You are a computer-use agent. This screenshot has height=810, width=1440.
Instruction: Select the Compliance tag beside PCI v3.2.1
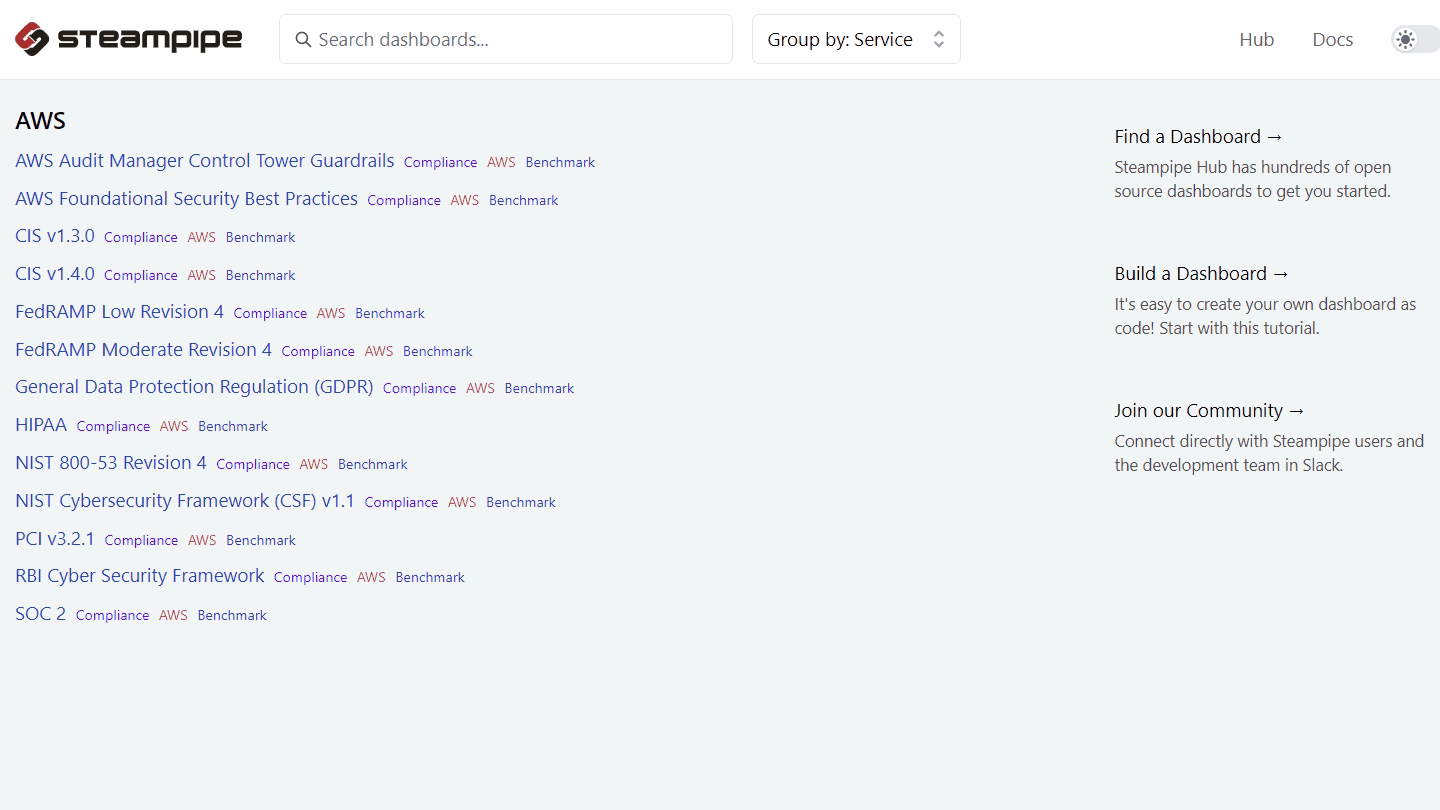coord(141,540)
